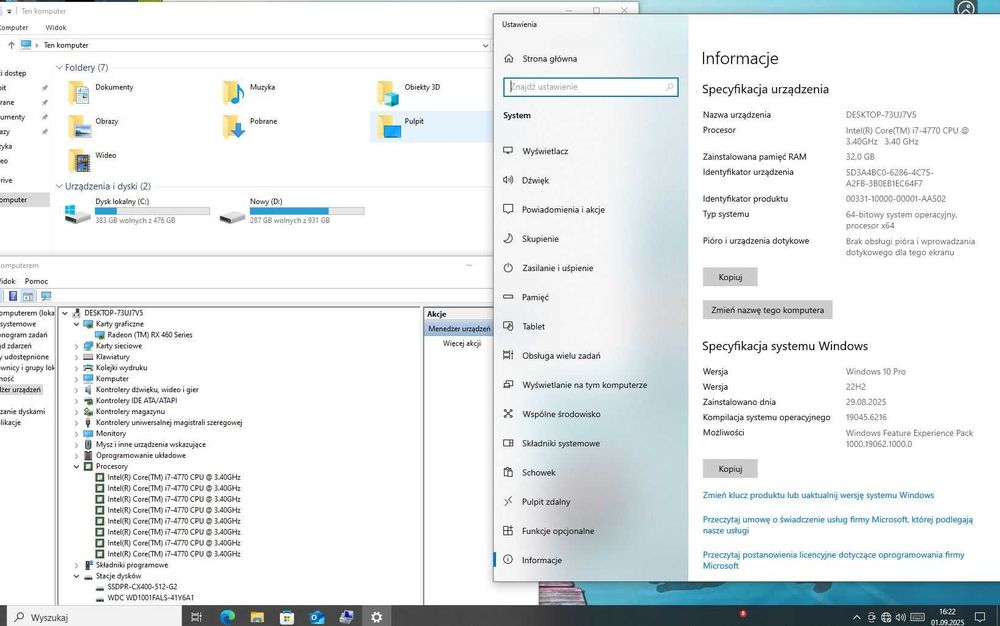
Task: Select Nowy (D:) drive
Action: click(x=291, y=211)
